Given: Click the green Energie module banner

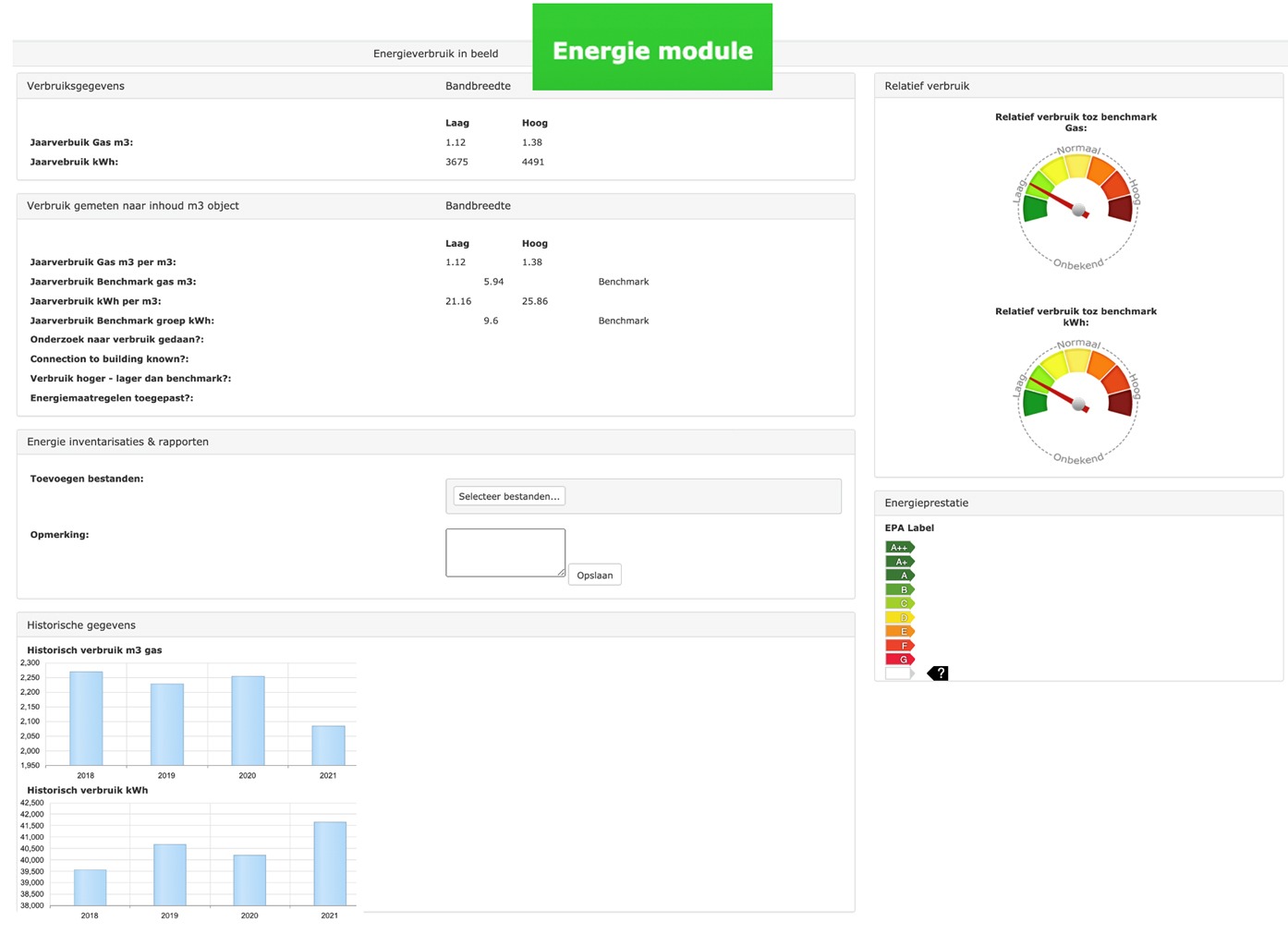Looking at the screenshot, I should click(x=652, y=48).
